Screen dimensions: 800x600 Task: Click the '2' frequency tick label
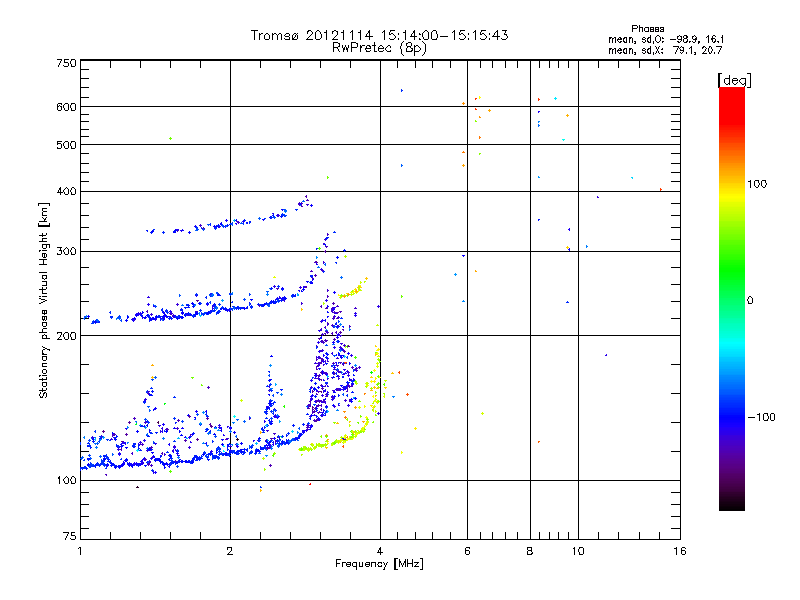coord(230,551)
